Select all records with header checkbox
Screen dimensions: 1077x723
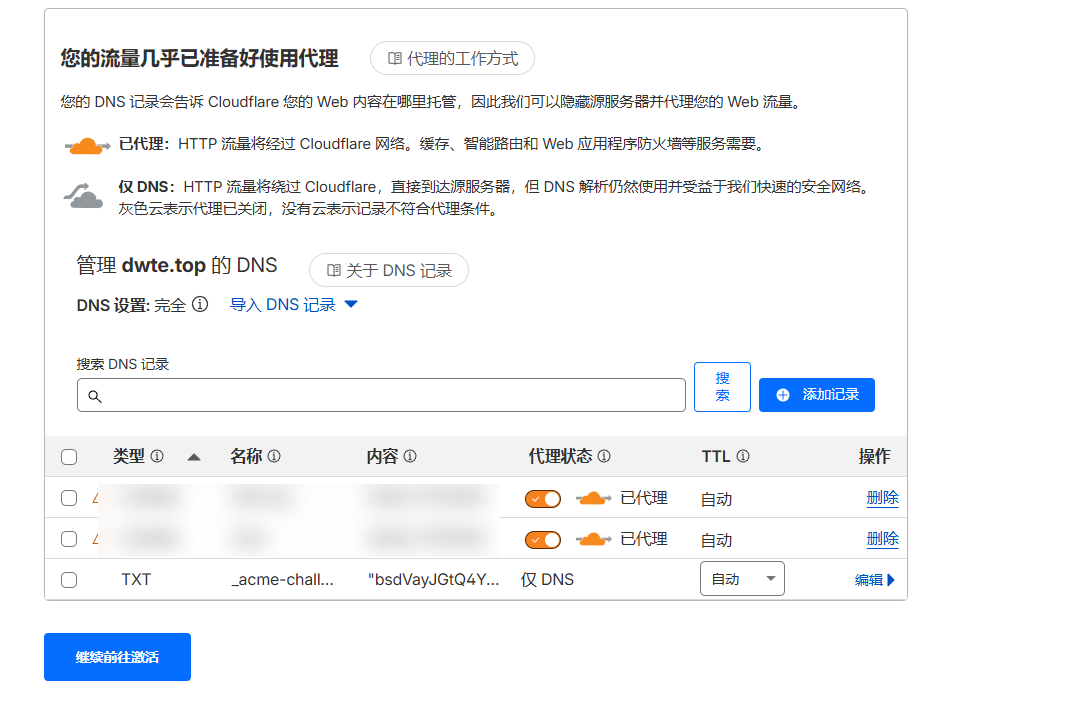point(69,457)
